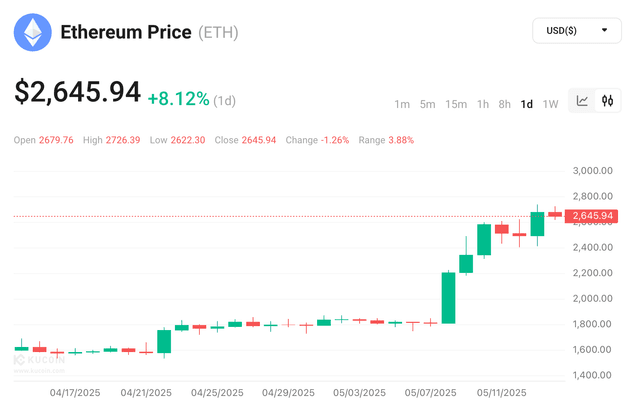Click the Ethereum Price heading
This screenshot has width=640, height=419.
pos(126,32)
